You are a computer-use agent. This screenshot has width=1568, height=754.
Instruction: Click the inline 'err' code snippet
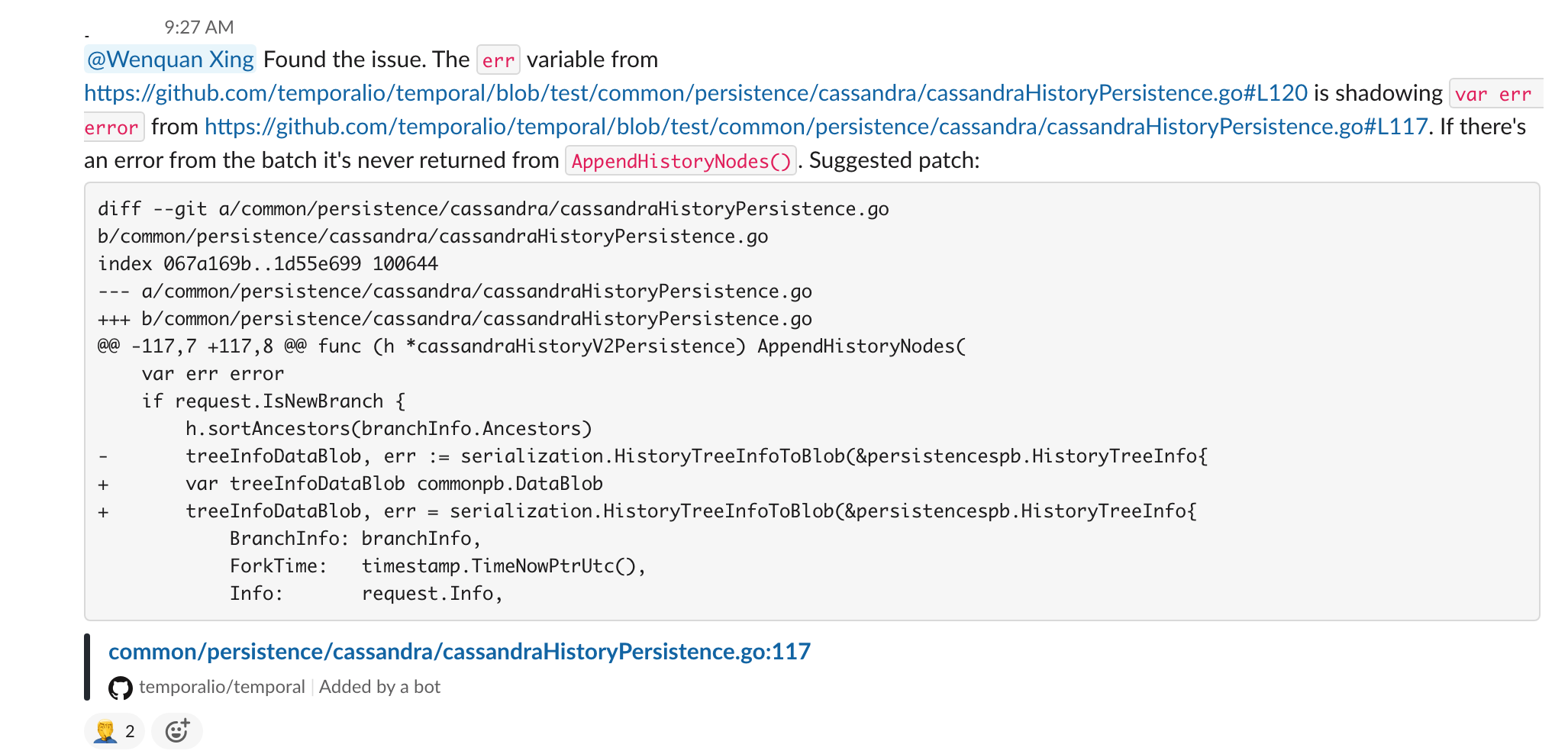tap(498, 60)
